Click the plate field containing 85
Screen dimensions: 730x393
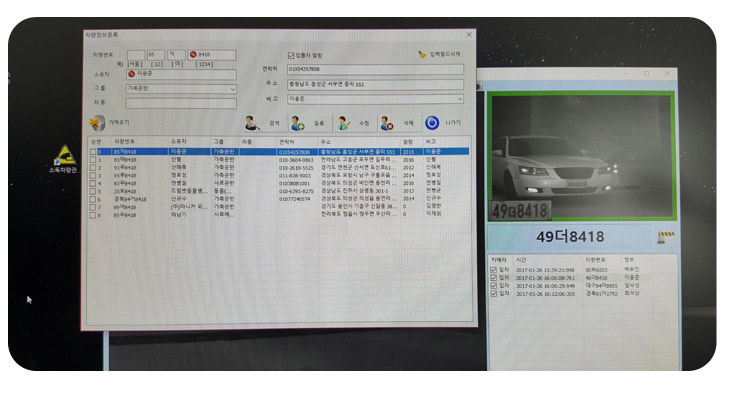[156, 55]
